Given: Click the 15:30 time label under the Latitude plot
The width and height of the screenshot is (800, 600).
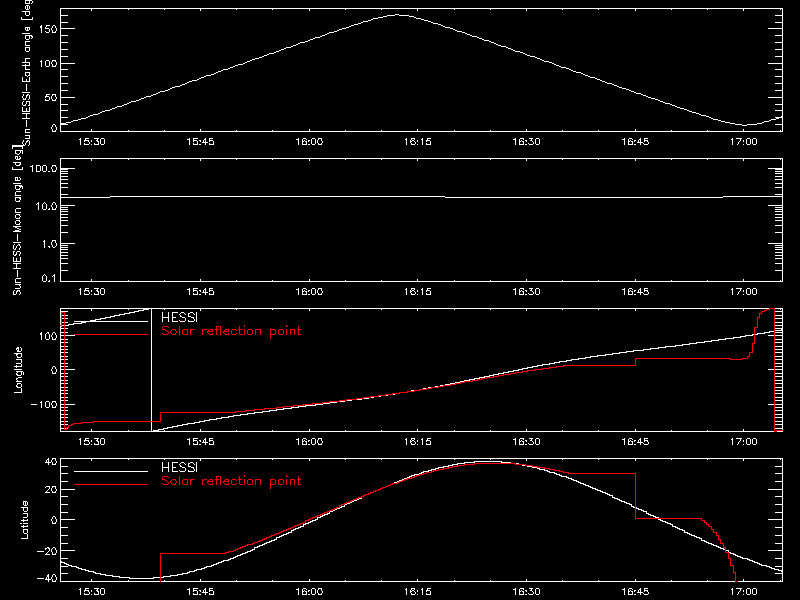Looking at the screenshot, I should point(92,592).
